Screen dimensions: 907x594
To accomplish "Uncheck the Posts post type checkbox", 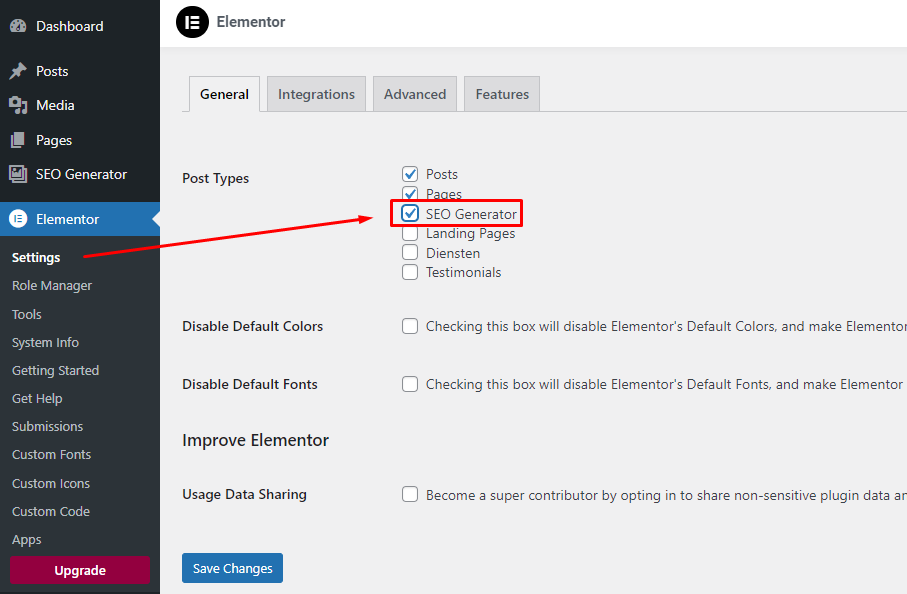I will click(410, 174).
